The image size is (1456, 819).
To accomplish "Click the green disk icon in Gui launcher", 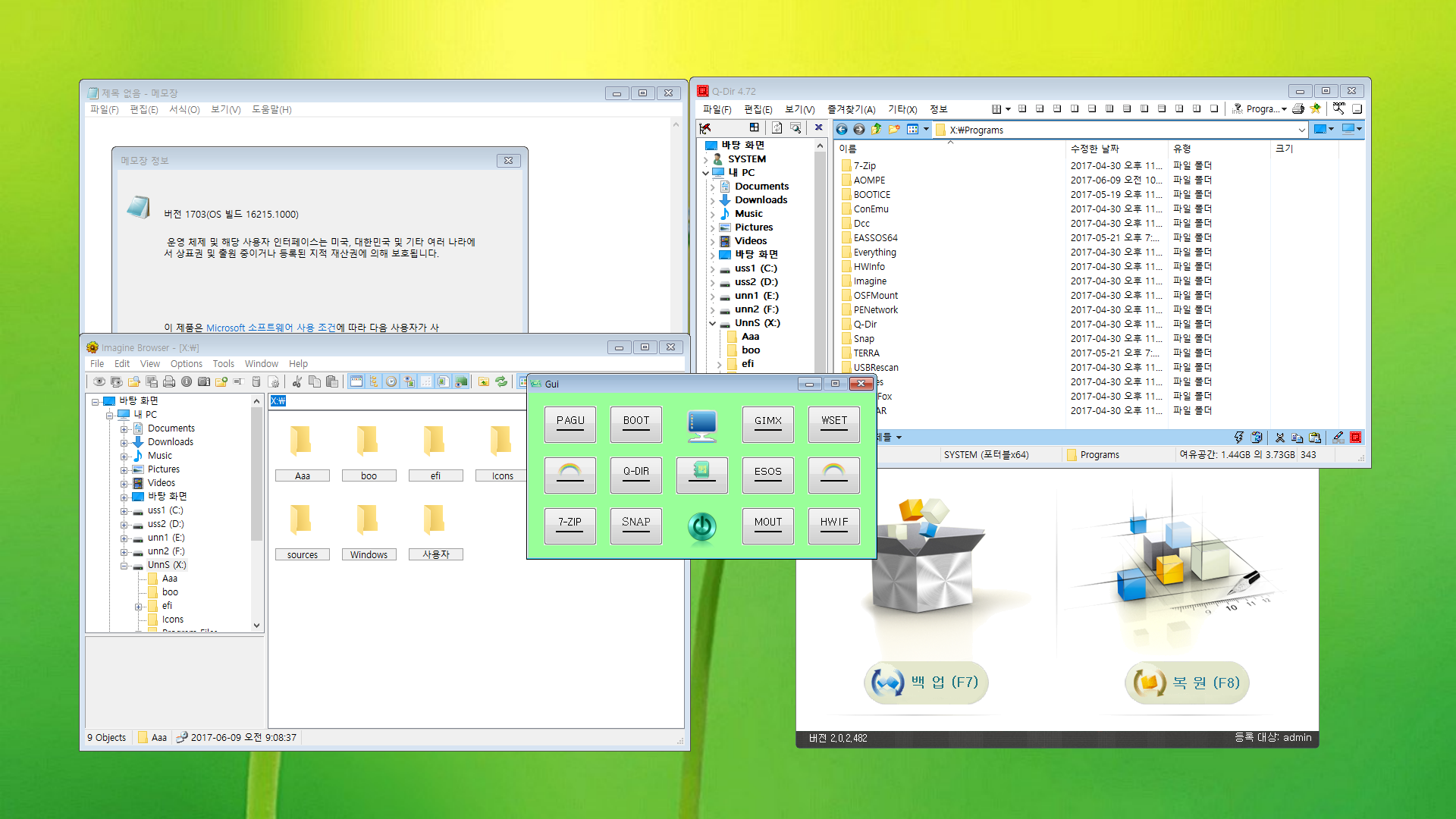I will (702, 475).
